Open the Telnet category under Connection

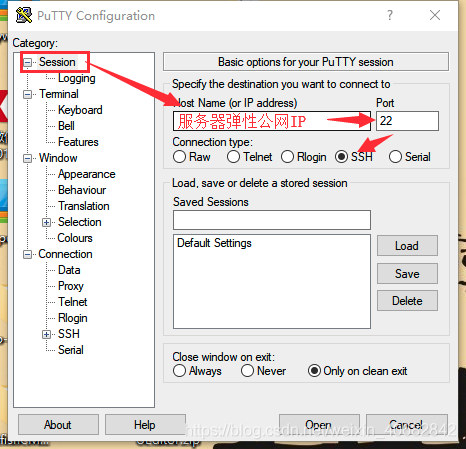[x=72, y=302]
